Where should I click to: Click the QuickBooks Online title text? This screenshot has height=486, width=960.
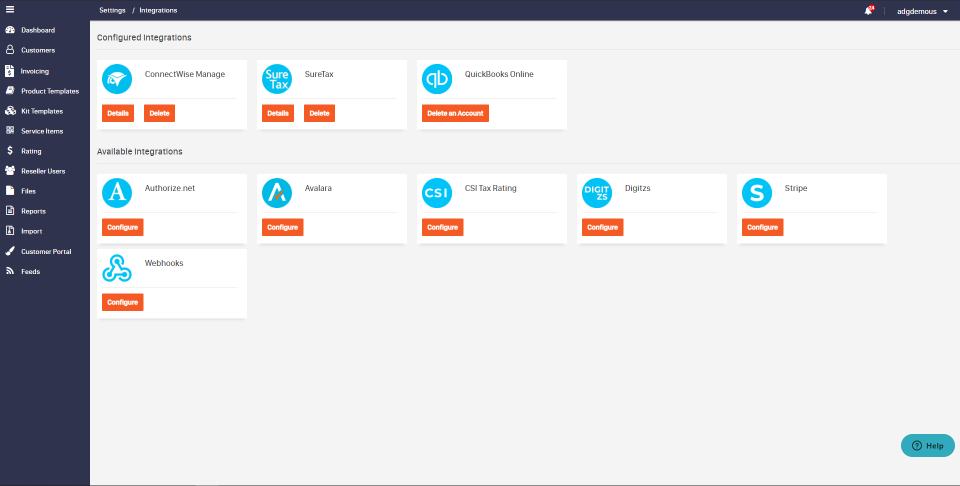pyautogui.click(x=499, y=74)
